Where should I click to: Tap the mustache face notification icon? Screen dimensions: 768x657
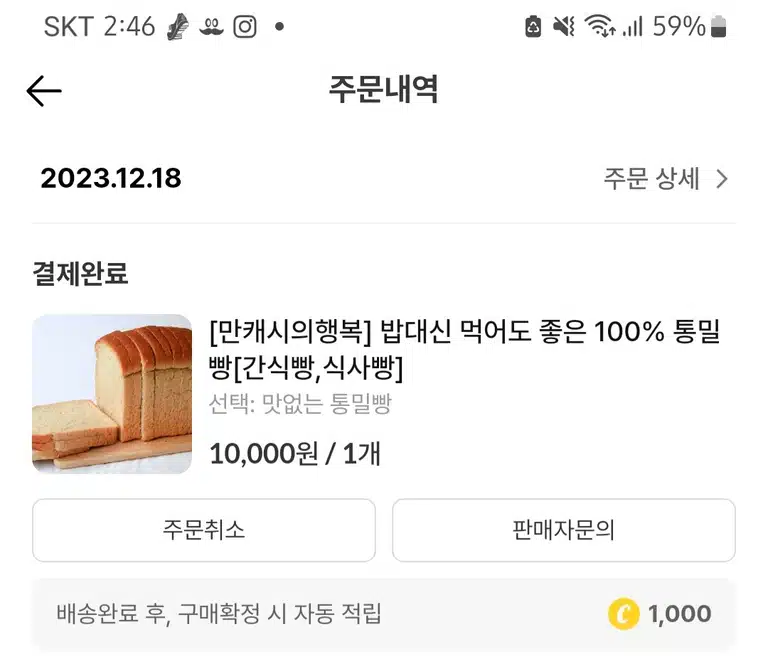(x=211, y=27)
